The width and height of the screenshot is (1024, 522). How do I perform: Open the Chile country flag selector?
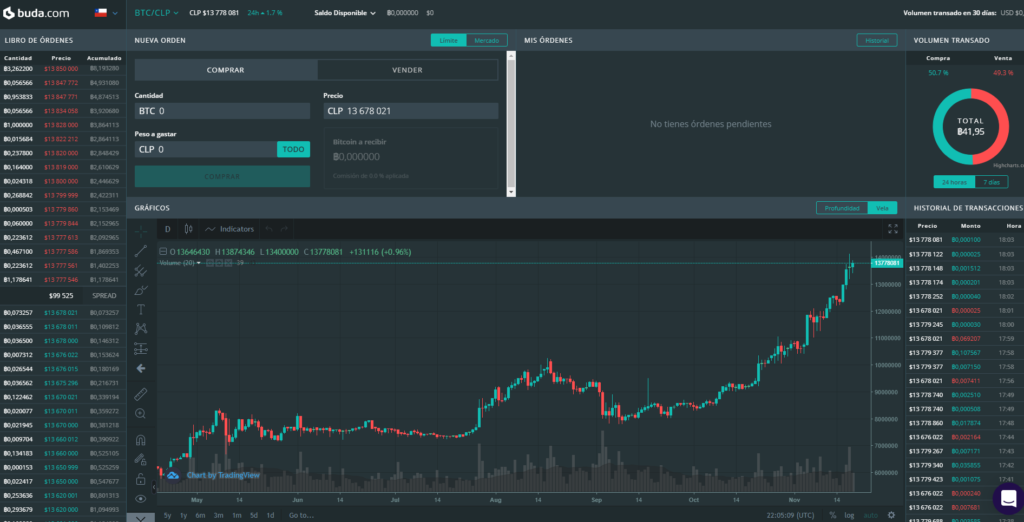tap(104, 13)
